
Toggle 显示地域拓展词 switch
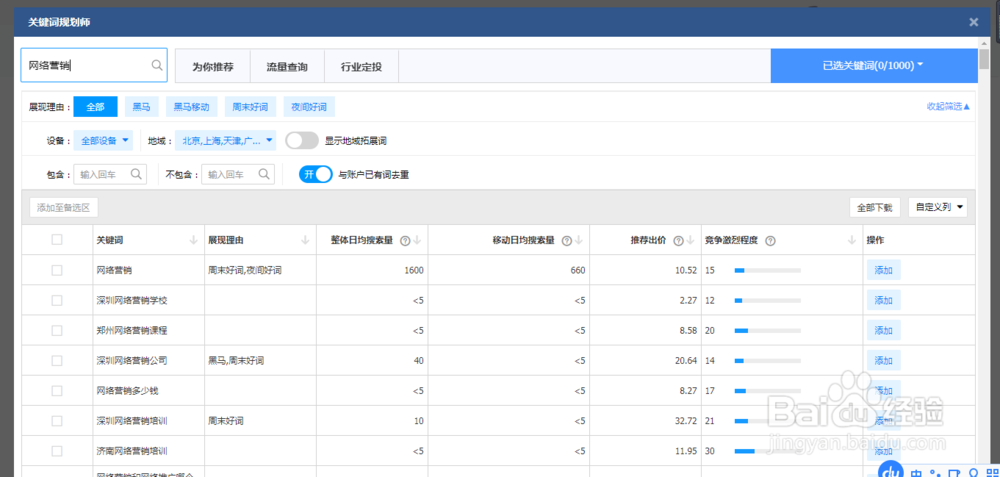pyautogui.click(x=302, y=140)
